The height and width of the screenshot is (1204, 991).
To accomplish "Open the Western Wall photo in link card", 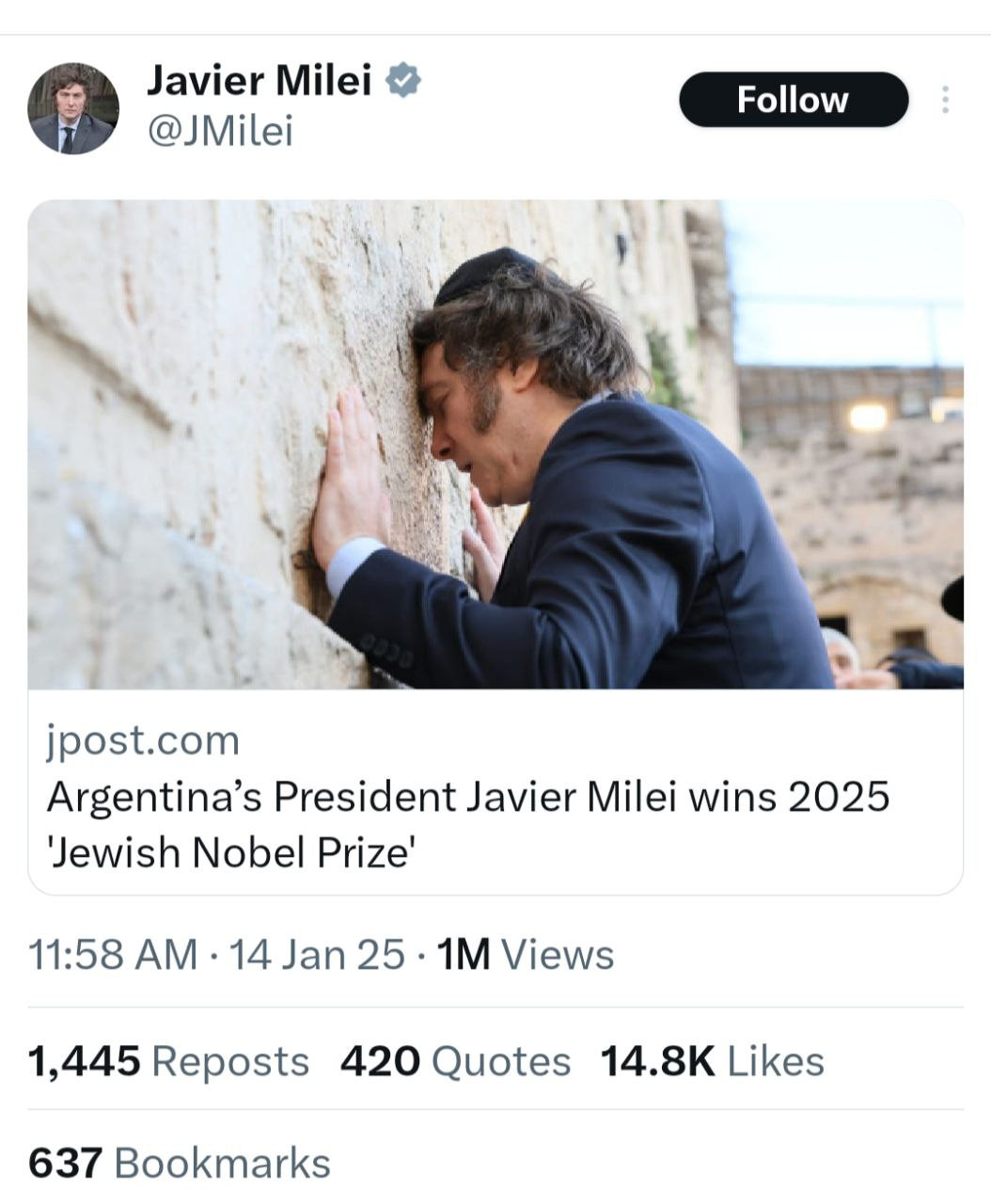I will pyautogui.click(x=495, y=444).
